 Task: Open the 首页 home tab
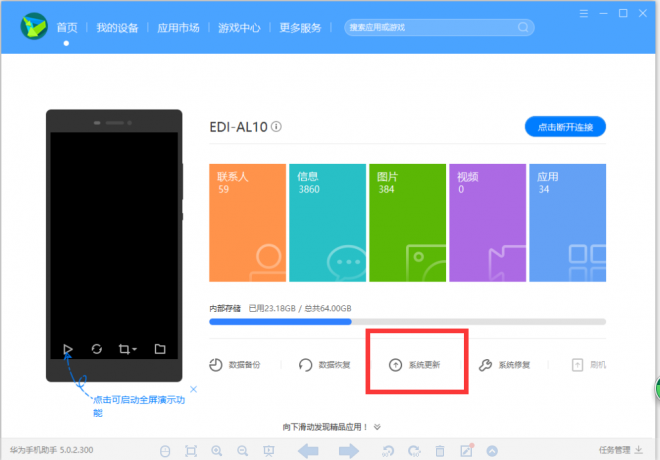[x=67, y=28]
